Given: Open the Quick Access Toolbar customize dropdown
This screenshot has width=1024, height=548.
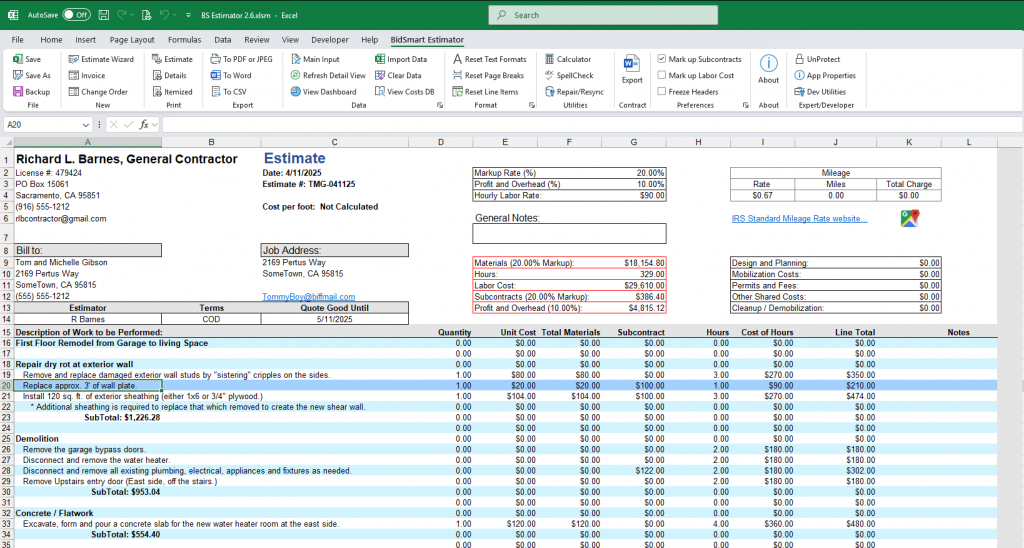Looking at the screenshot, I should pyautogui.click(x=188, y=15).
